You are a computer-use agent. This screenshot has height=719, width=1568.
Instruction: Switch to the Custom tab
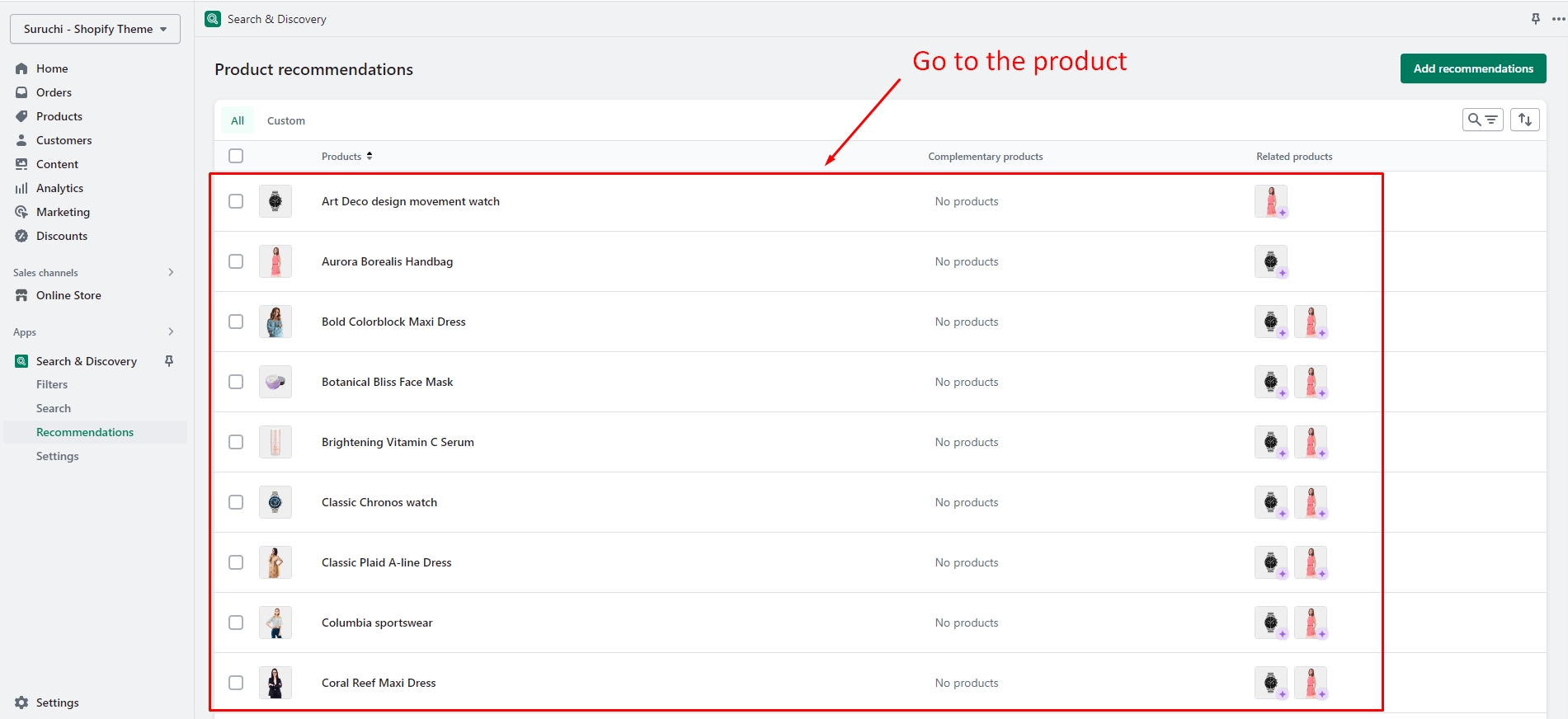click(285, 120)
